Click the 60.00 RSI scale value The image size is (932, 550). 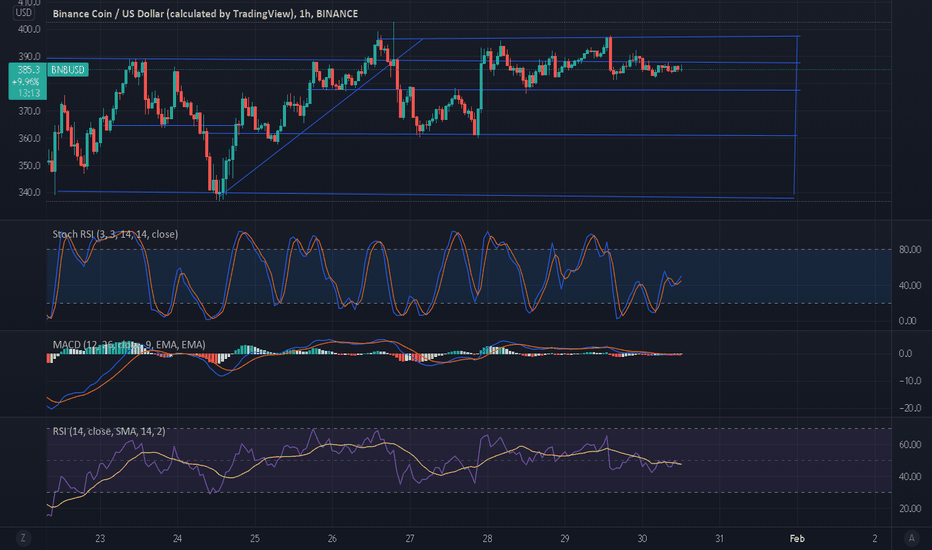(x=910, y=445)
